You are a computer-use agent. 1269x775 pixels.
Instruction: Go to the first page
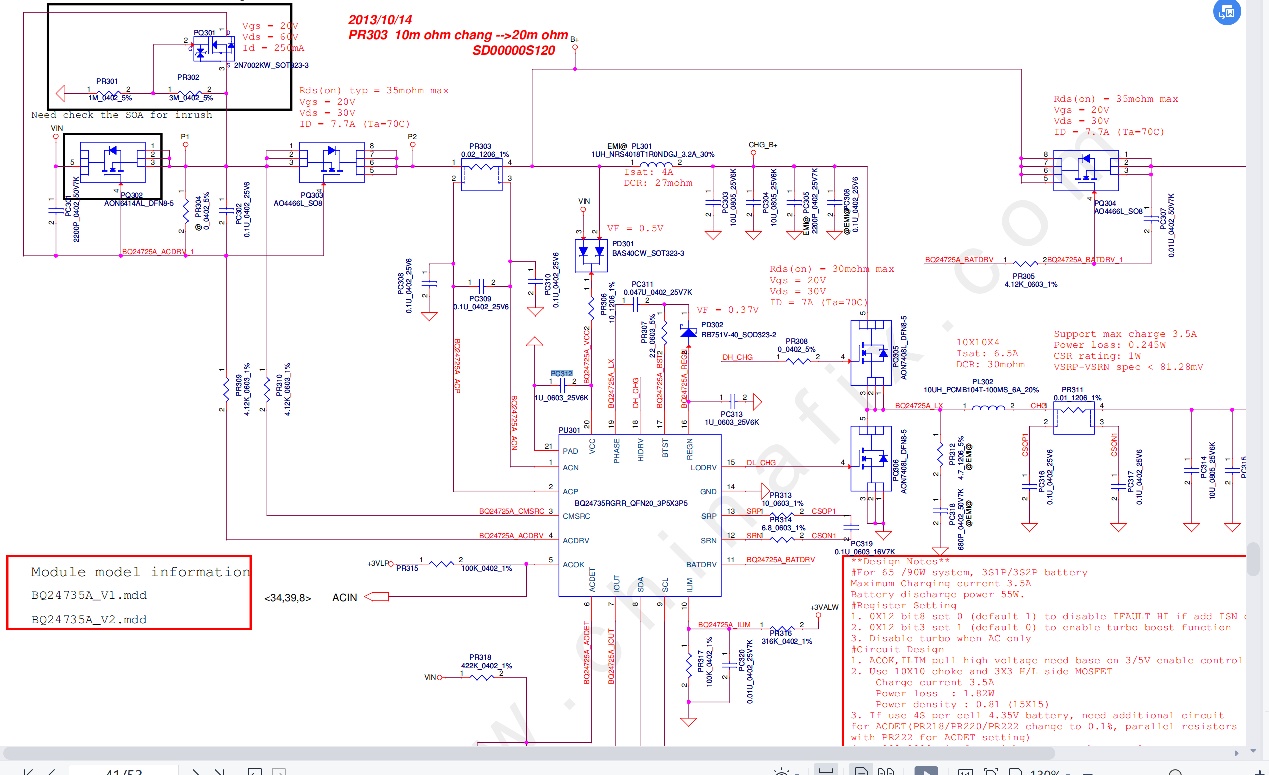[28, 773]
